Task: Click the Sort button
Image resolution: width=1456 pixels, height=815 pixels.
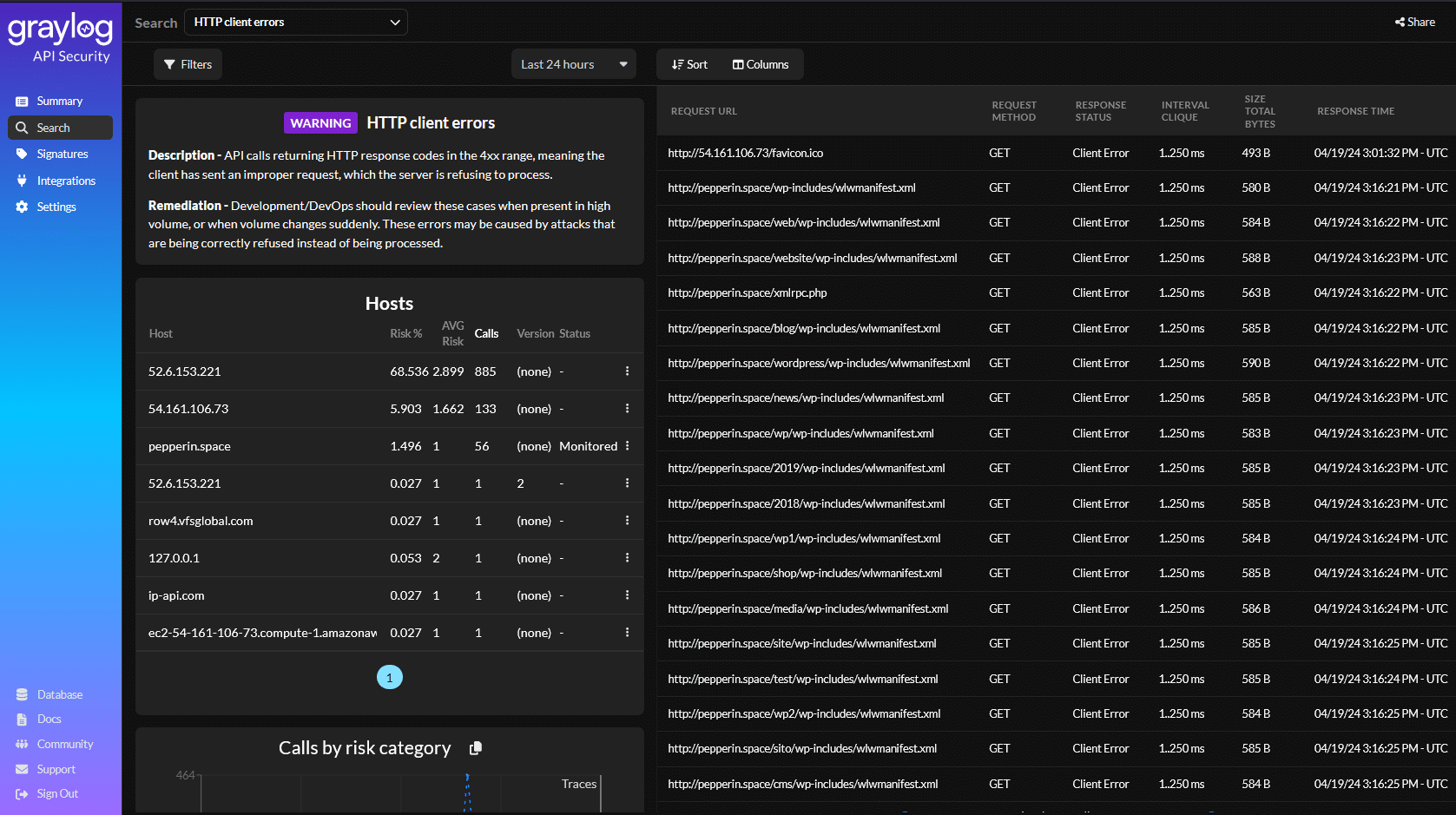Action: tap(689, 64)
